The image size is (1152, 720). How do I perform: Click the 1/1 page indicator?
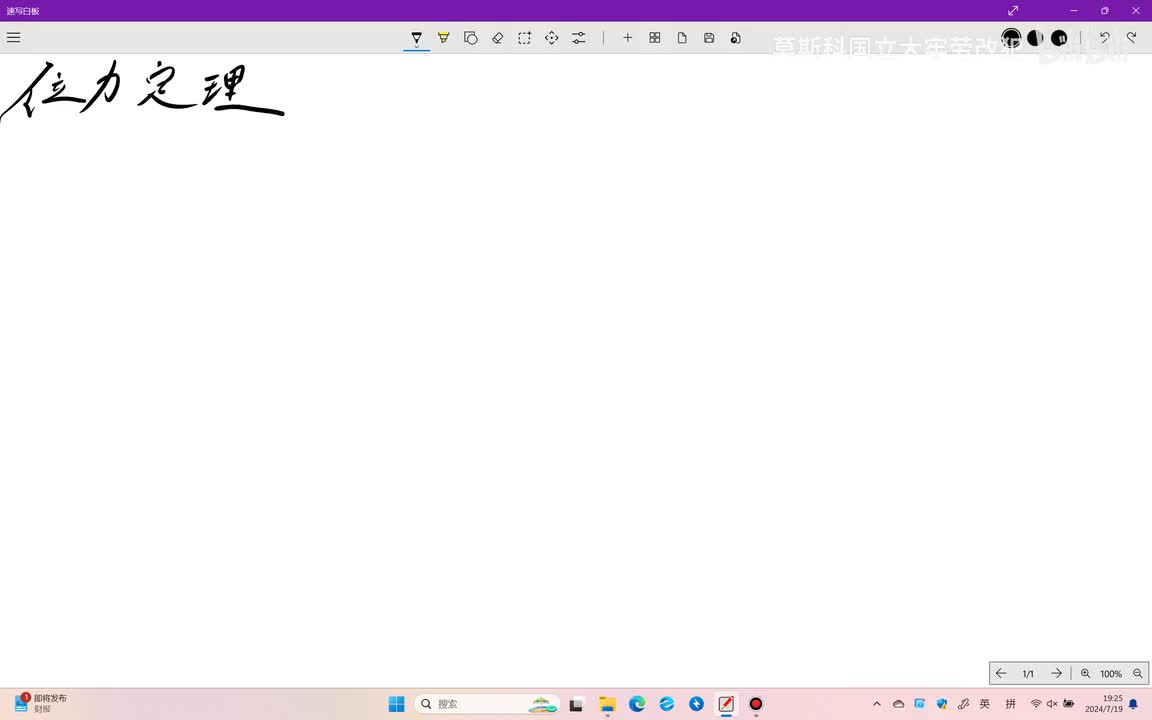click(x=1028, y=674)
